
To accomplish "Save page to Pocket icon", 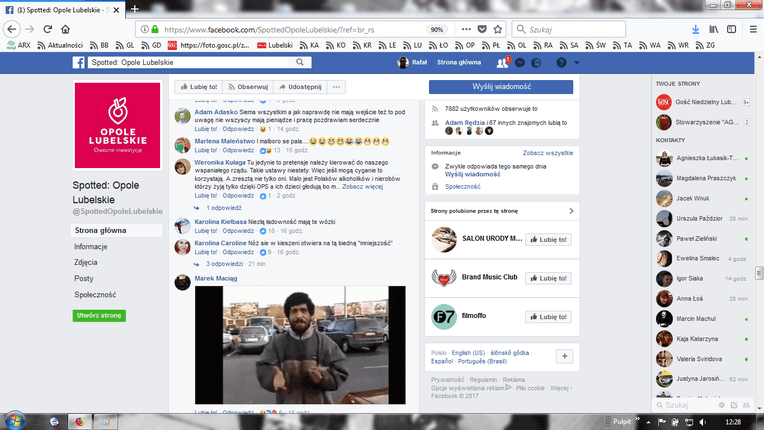I will coord(482,29).
